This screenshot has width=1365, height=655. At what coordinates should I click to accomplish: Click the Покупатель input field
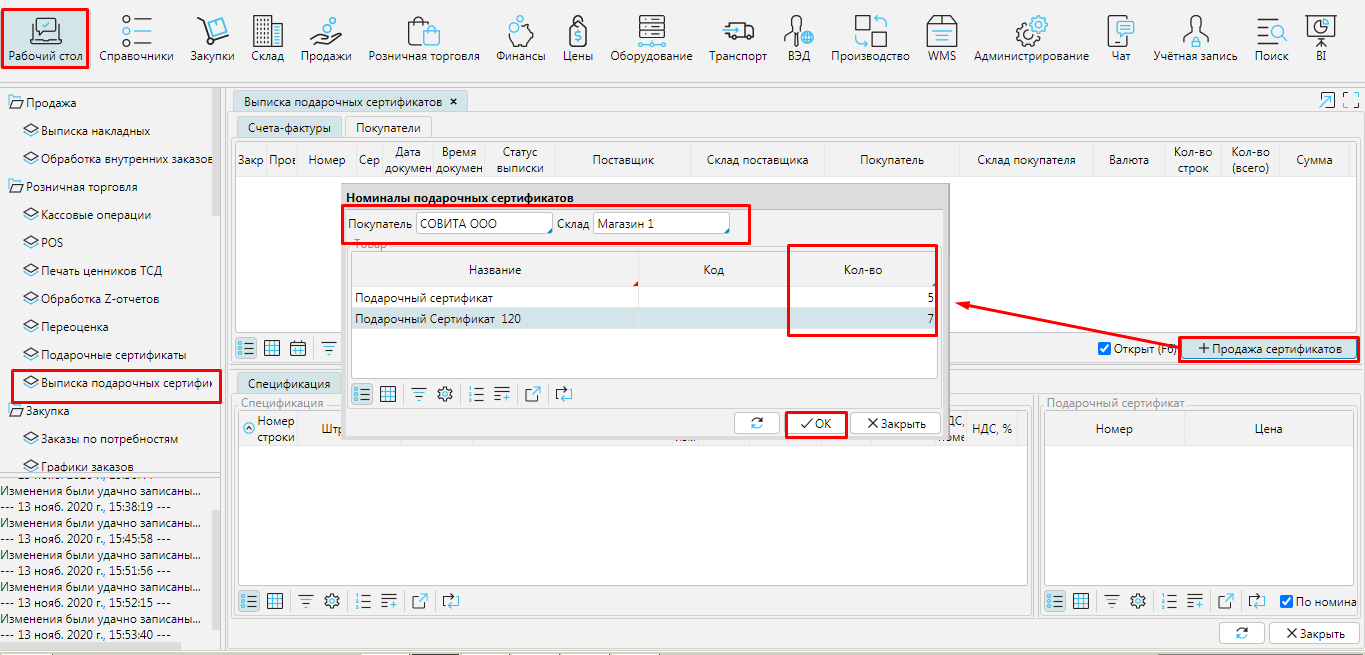coord(484,224)
